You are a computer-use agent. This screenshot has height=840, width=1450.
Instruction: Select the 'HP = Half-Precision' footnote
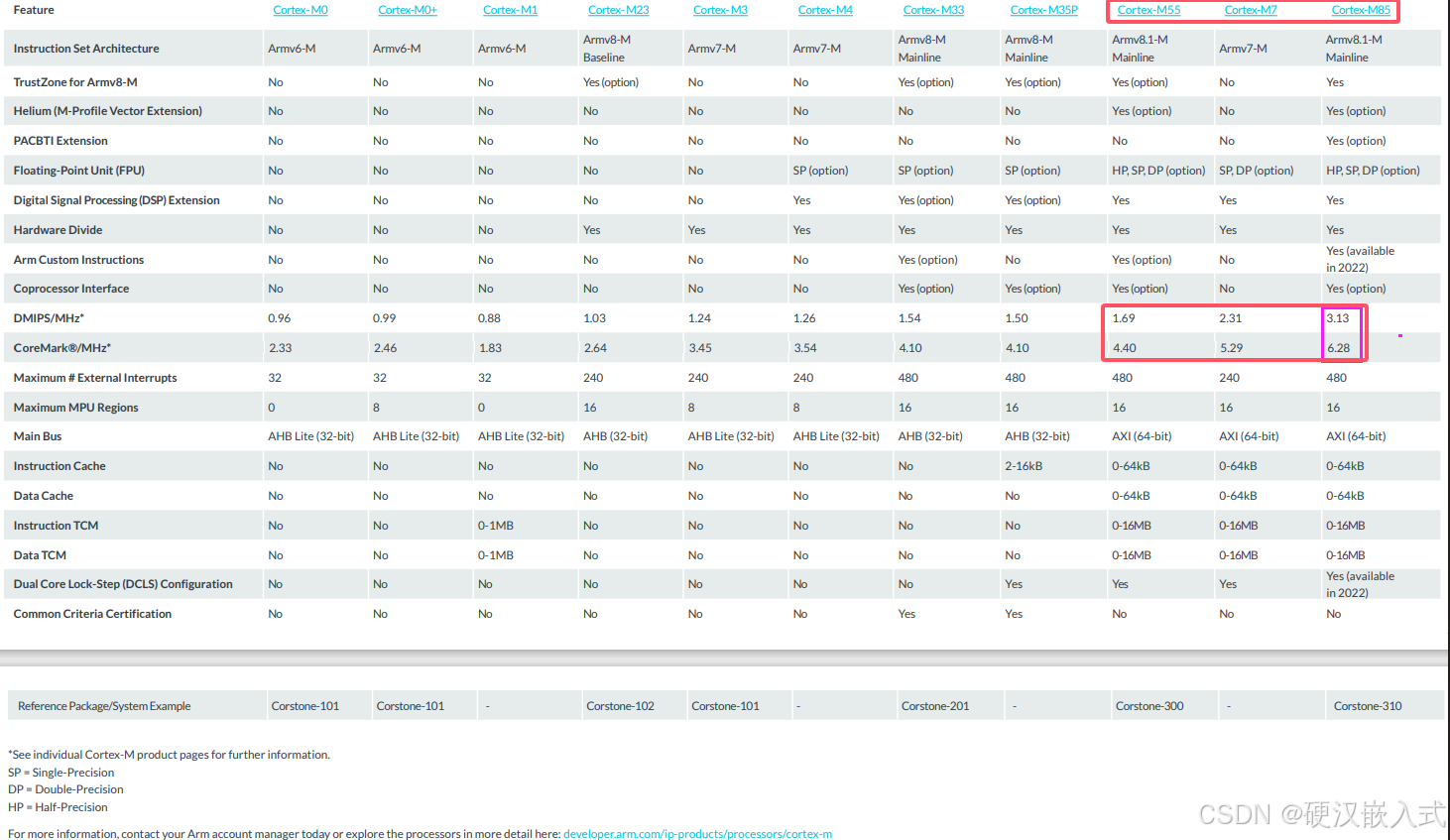(58, 807)
